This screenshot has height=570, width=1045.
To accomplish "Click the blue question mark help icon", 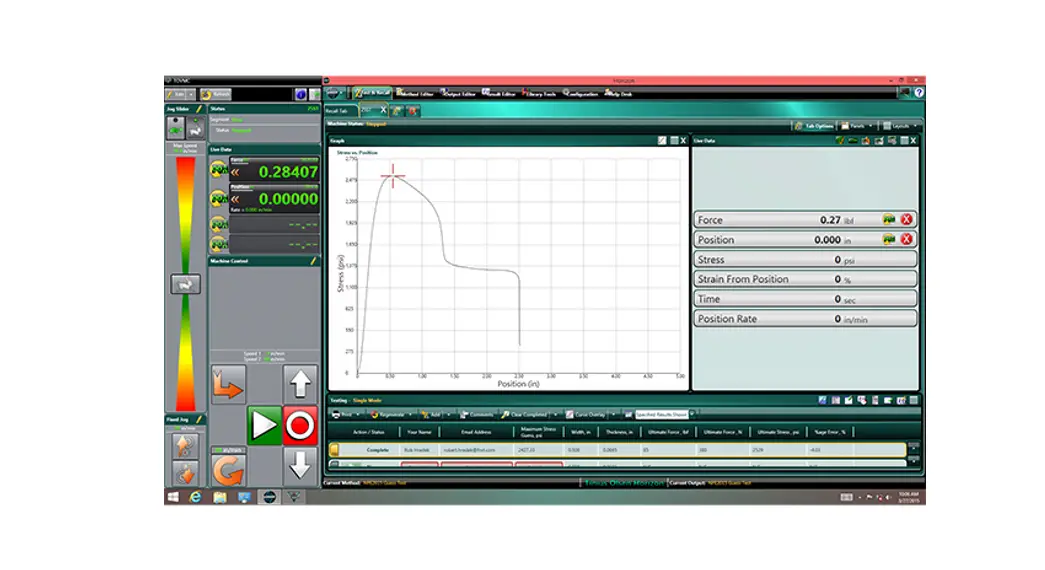I will [919, 93].
